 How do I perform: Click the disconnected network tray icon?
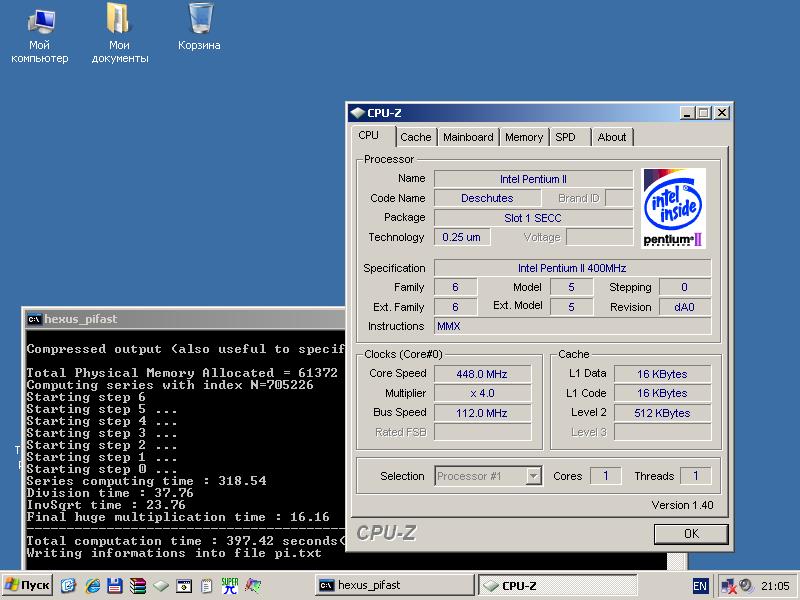[x=729, y=586]
